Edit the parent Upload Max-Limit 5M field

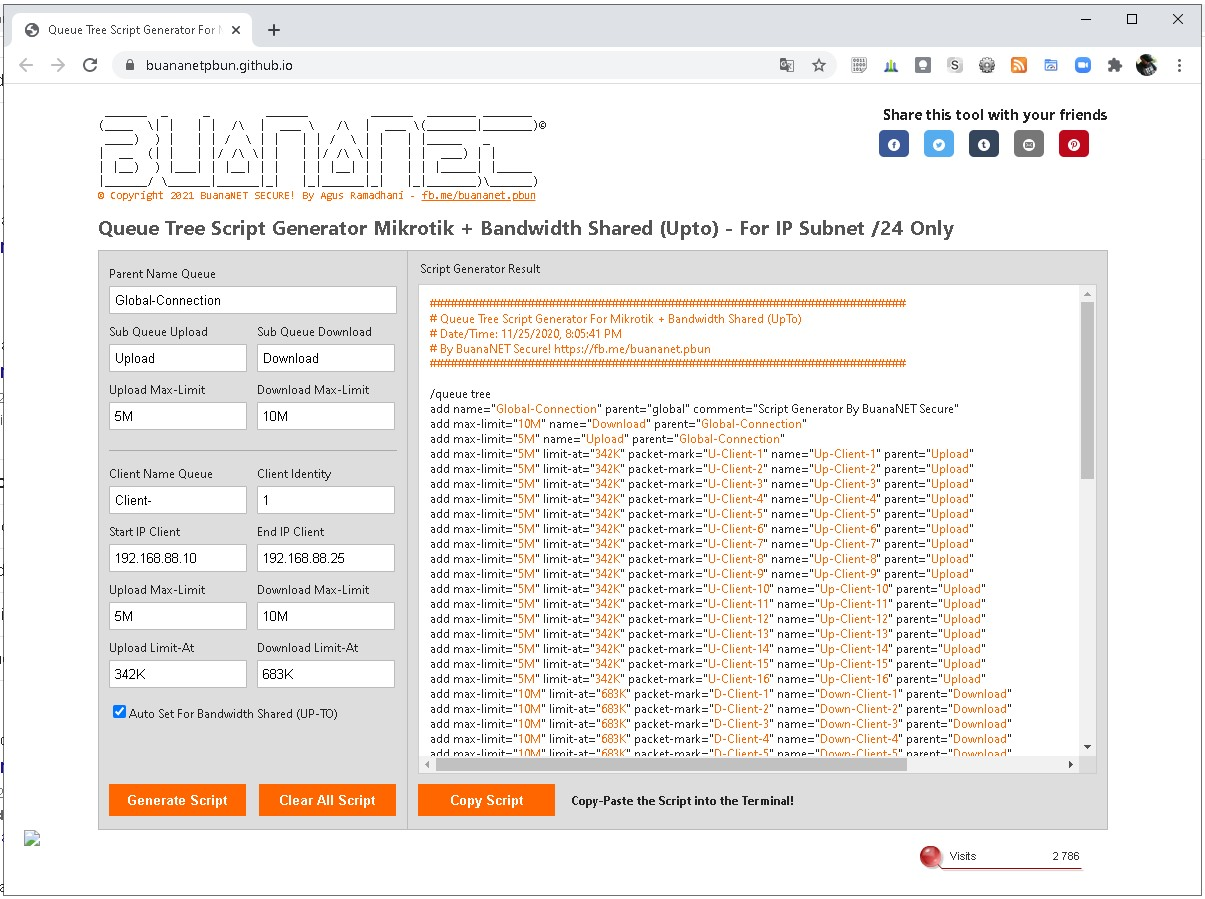point(178,416)
